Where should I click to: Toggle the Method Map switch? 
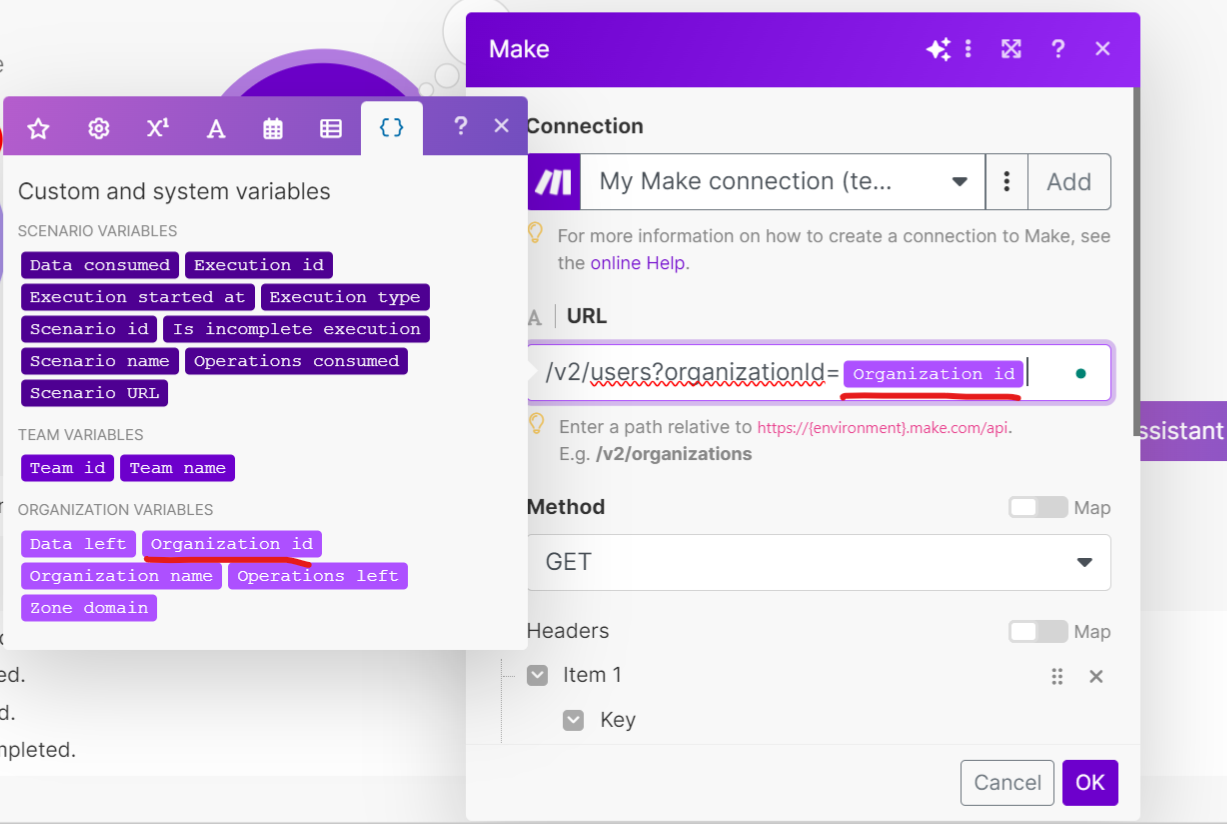click(1038, 507)
